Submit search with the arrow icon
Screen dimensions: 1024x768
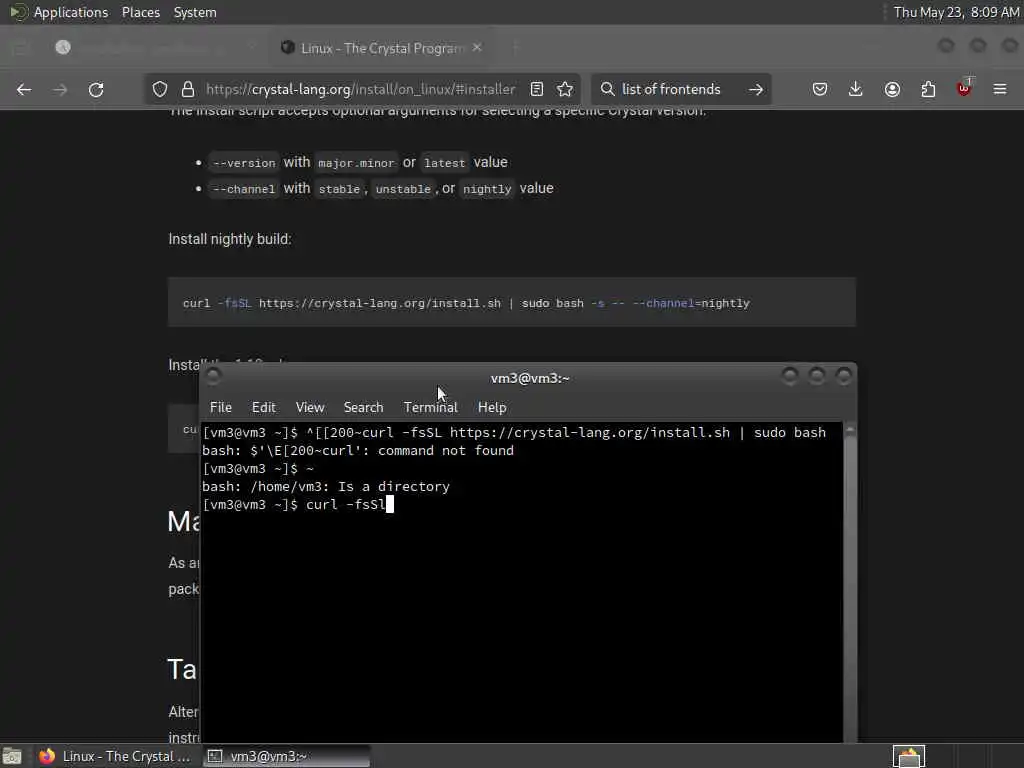(x=756, y=89)
